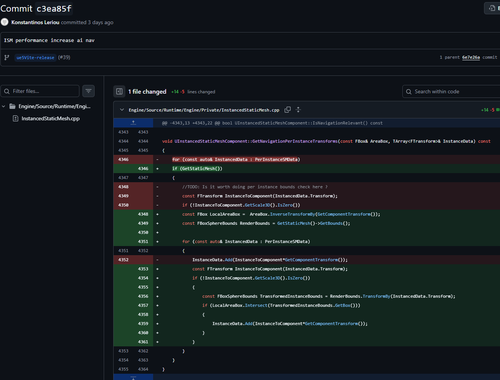Toggle the file tree side panel
The height and width of the screenshot is (380, 500).
tap(119, 91)
